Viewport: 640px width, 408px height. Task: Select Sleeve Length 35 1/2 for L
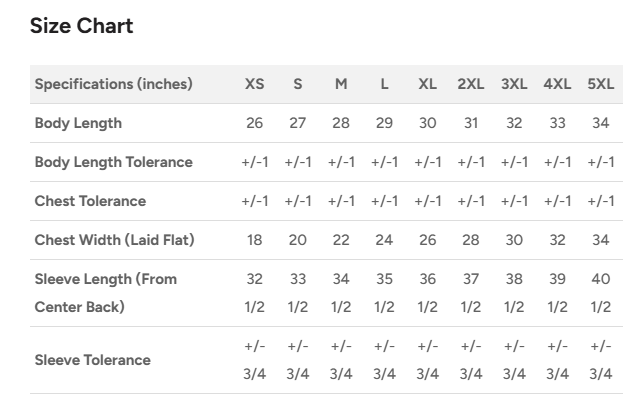[x=384, y=293]
